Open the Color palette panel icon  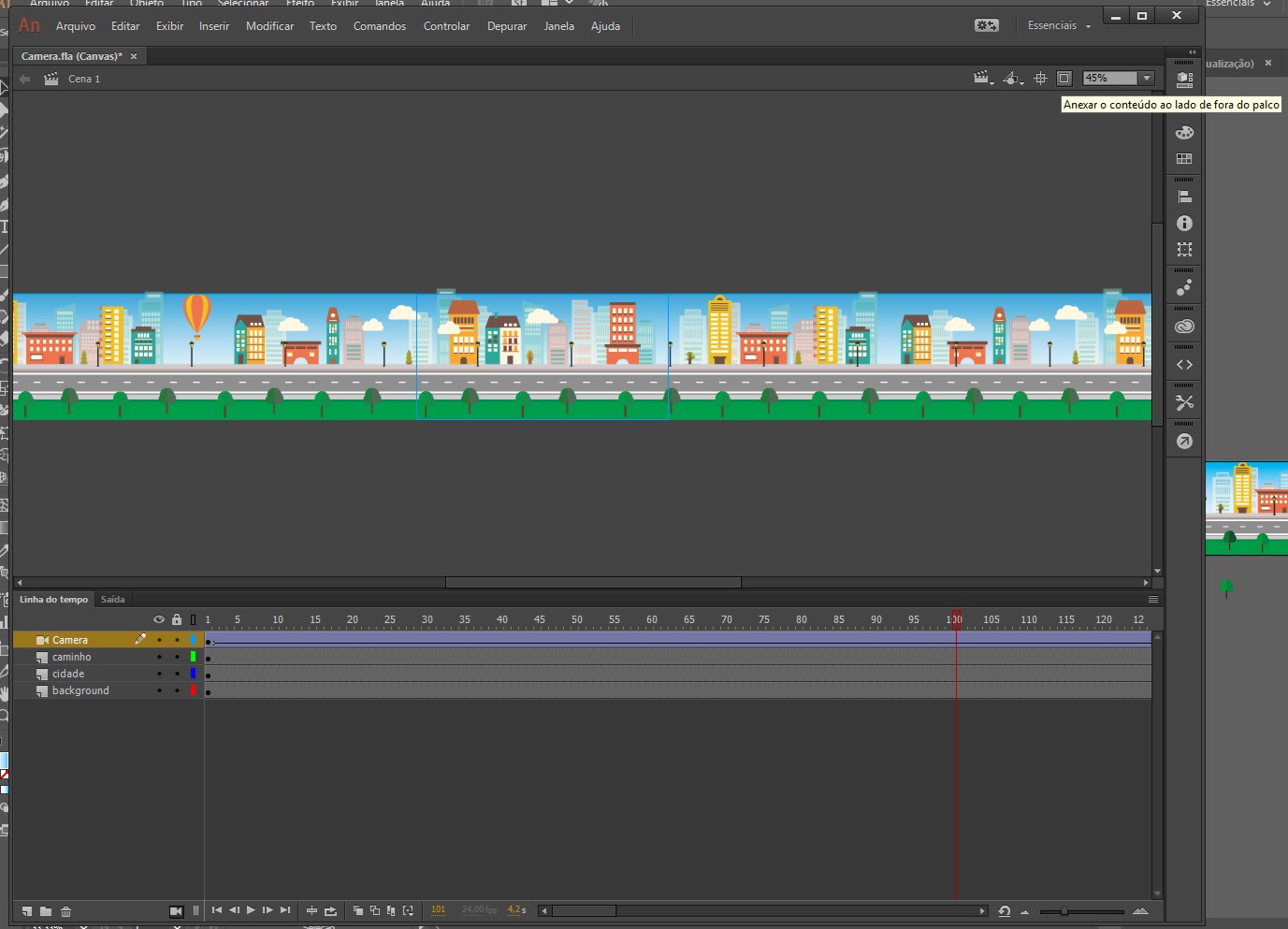(x=1184, y=133)
